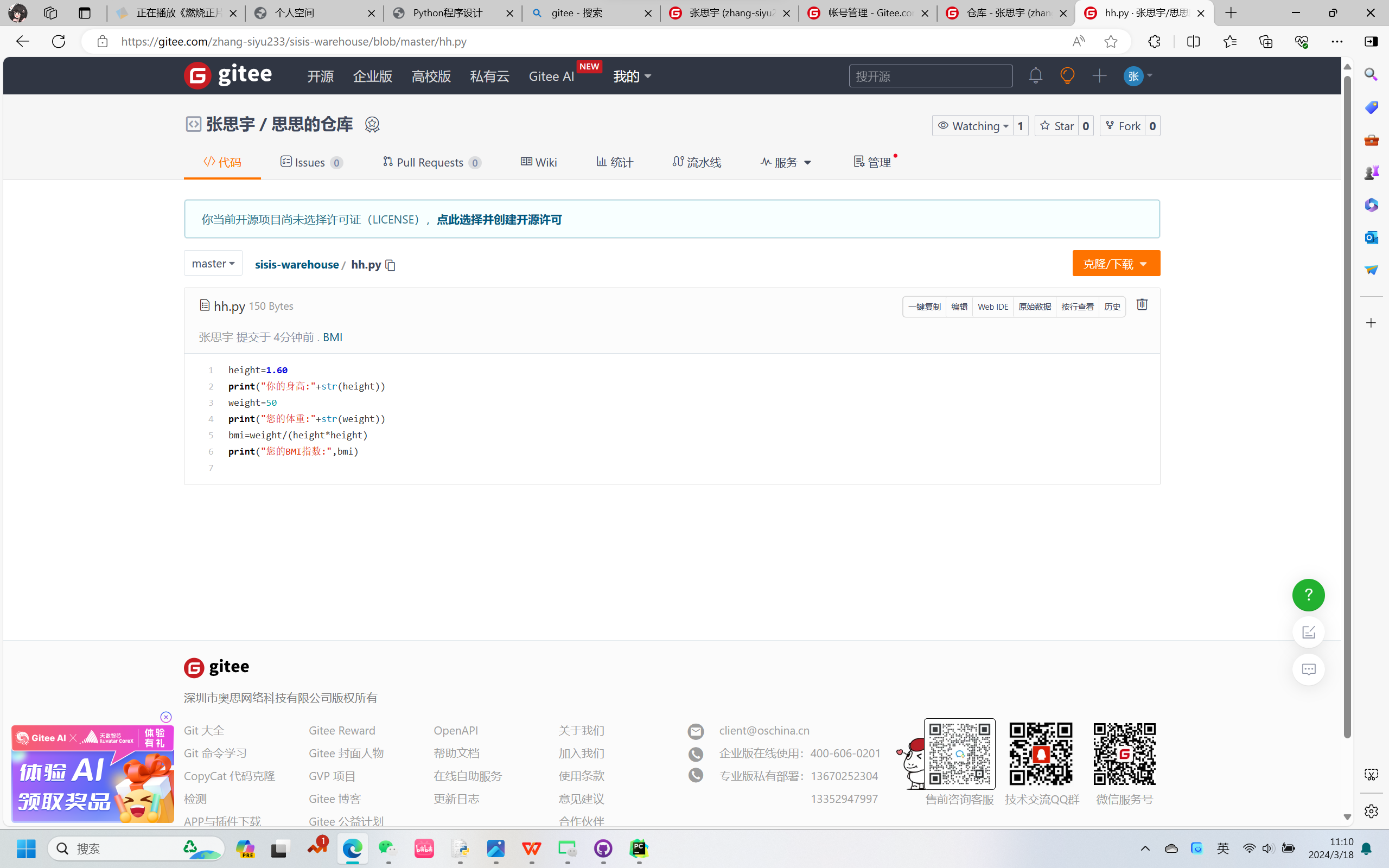Image resolution: width=1389 pixels, height=868 pixels.
Task: Click the orange lightbulb icon
Action: tap(1067, 76)
